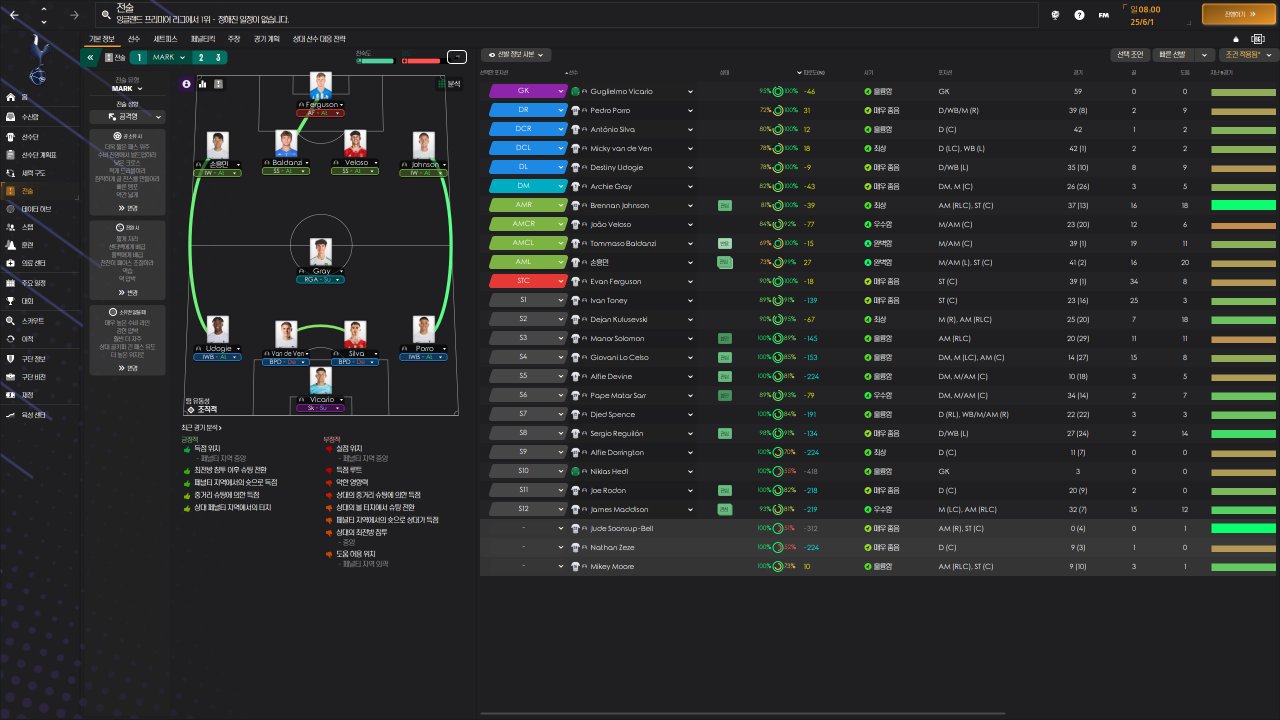Switch to tactic slot 3
Image resolution: width=1280 pixels, height=720 pixels.
[x=218, y=58]
